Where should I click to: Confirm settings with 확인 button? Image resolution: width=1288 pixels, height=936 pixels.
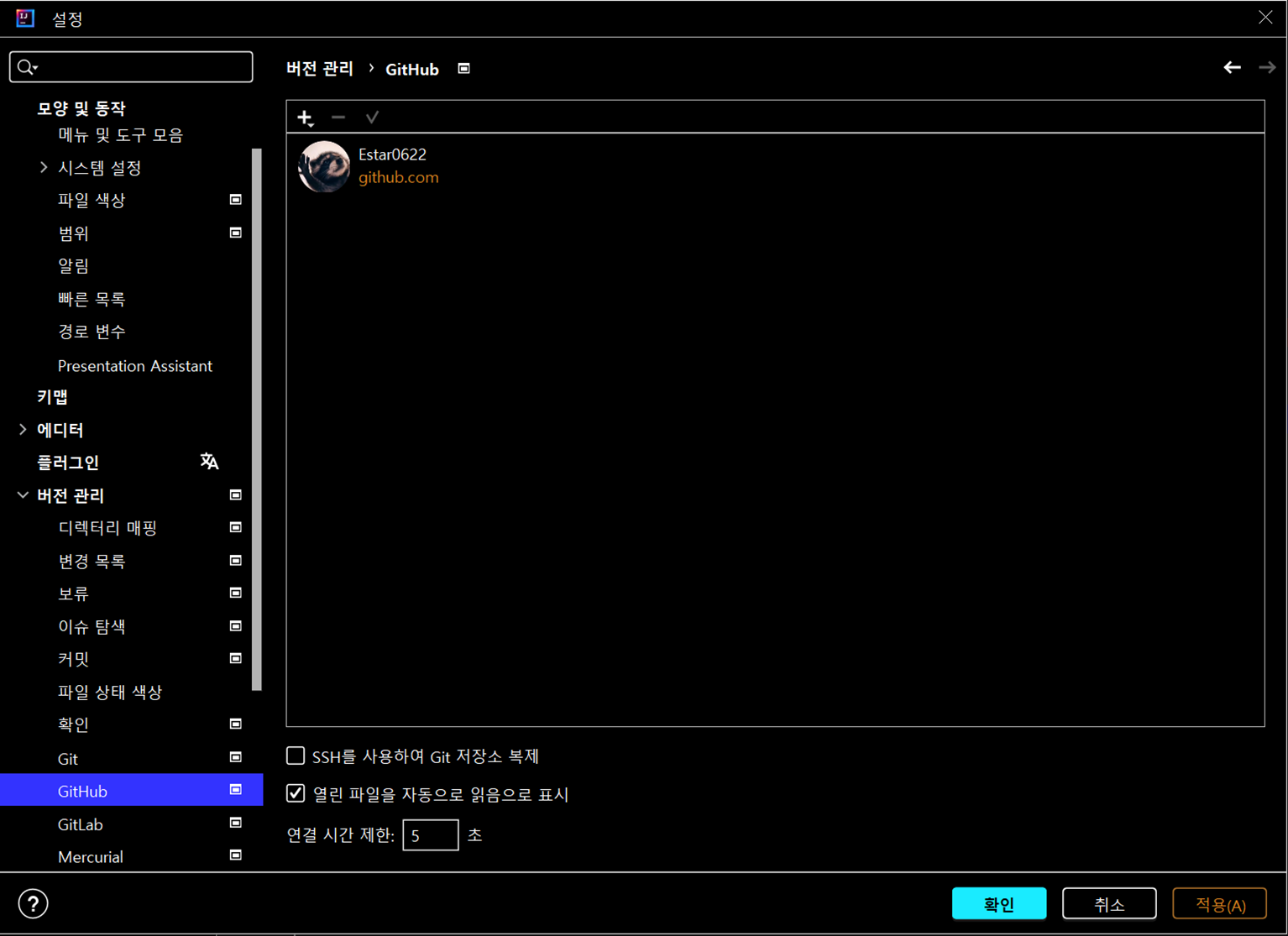pyautogui.click(x=999, y=903)
